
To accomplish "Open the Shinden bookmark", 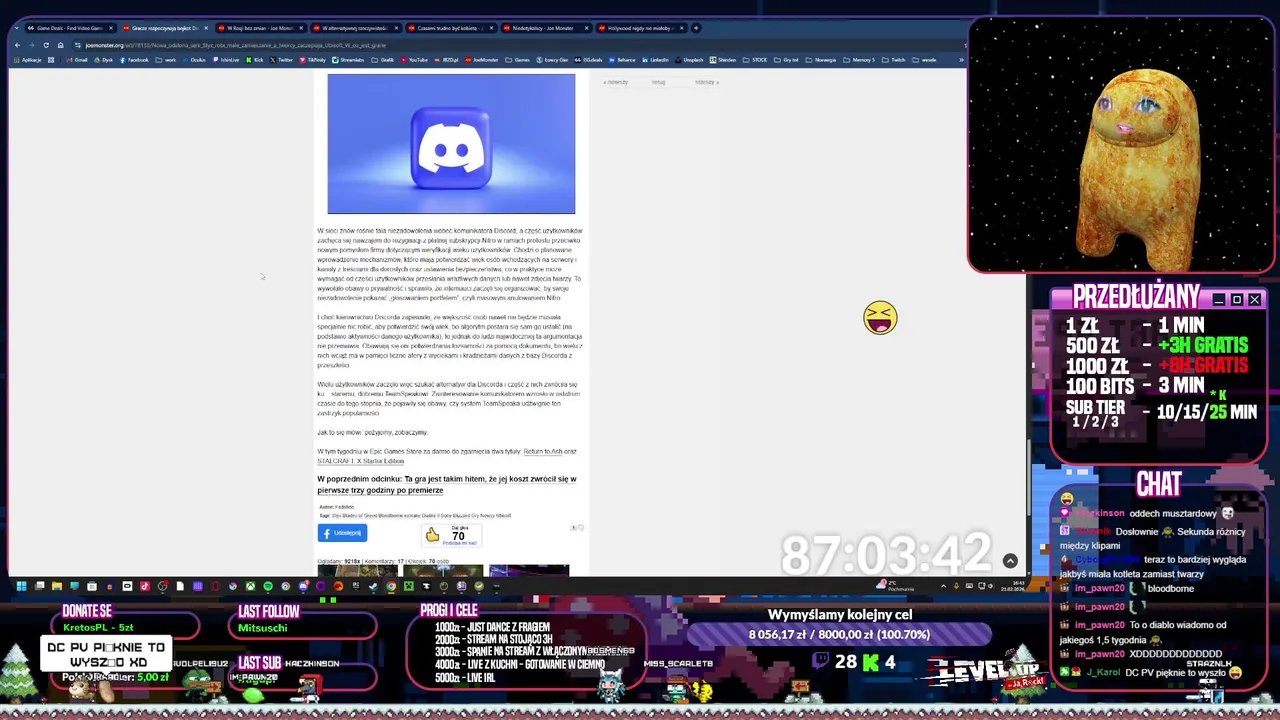I will click(x=723, y=60).
